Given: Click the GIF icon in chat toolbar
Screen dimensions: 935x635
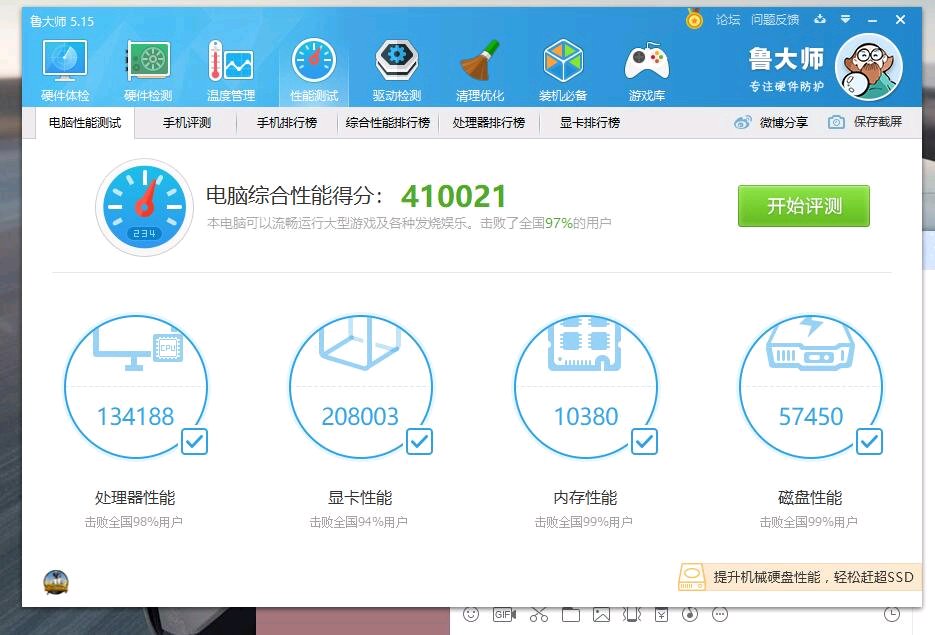Looking at the screenshot, I should coord(504,614).
